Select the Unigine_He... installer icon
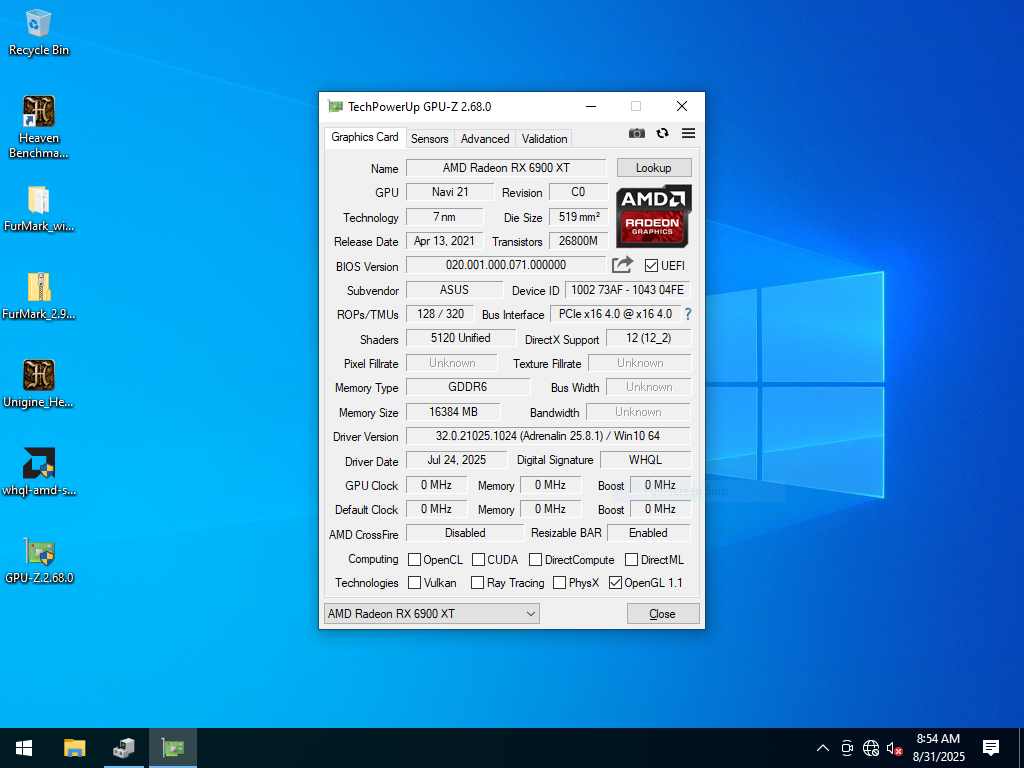Image resolution: width=1024 pixels, height=768 pixels. [39, 384]
